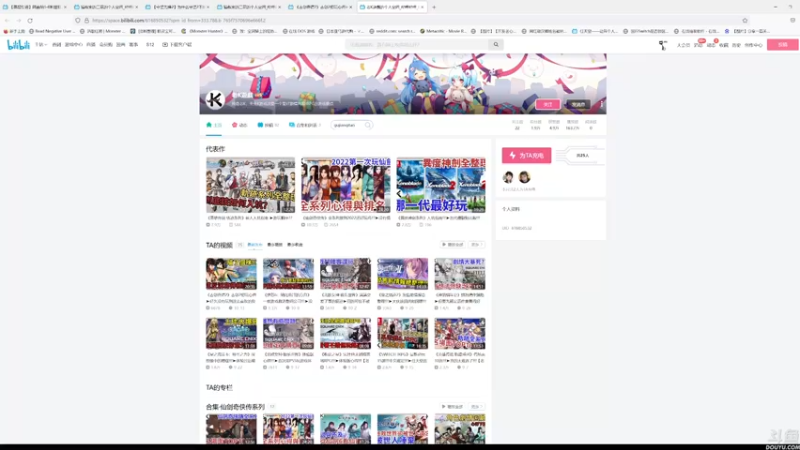Click the browser forward arrow
The image size is (800, 450).
[18, 20]
